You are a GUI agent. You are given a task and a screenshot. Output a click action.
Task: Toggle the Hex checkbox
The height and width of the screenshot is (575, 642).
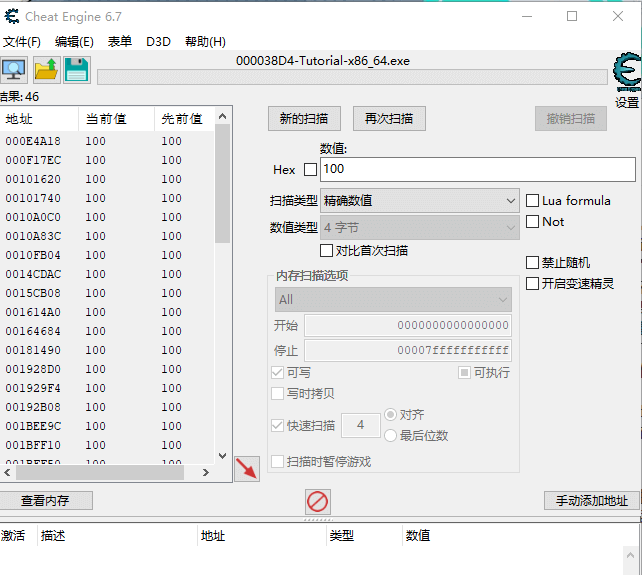tap(310, 170)
